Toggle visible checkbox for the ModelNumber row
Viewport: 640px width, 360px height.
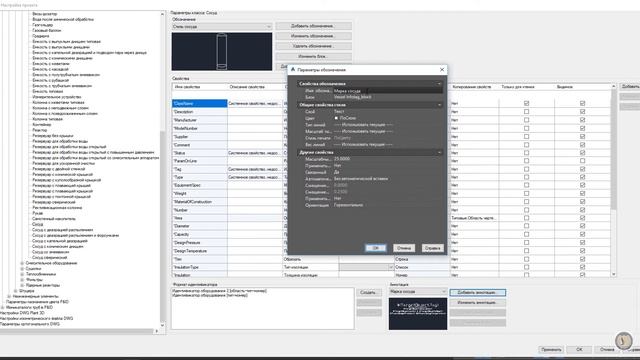pyautogui.click(x=582, y=128)
